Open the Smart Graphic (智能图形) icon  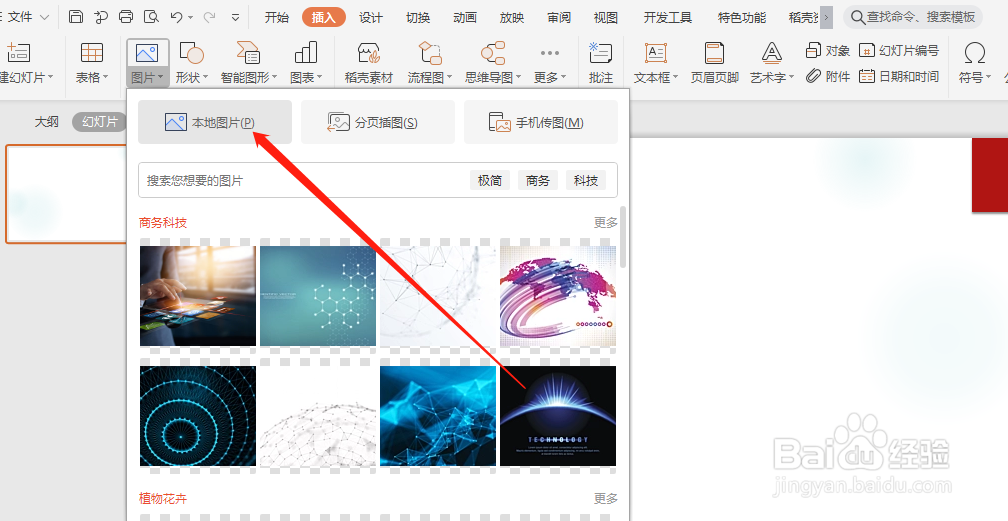pyautogui.click(x=248, y=53)
